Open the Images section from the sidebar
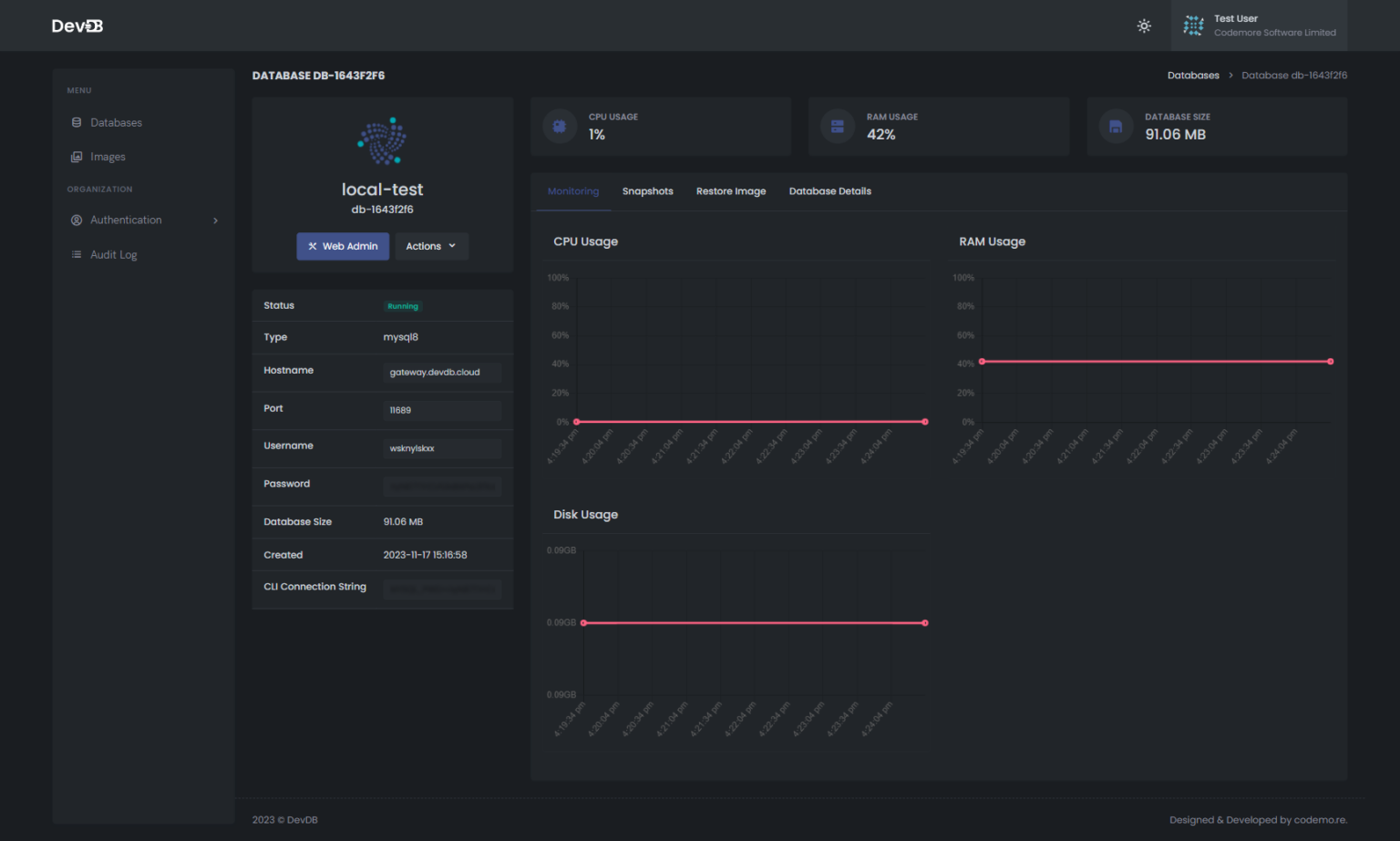 pos(77,156)
